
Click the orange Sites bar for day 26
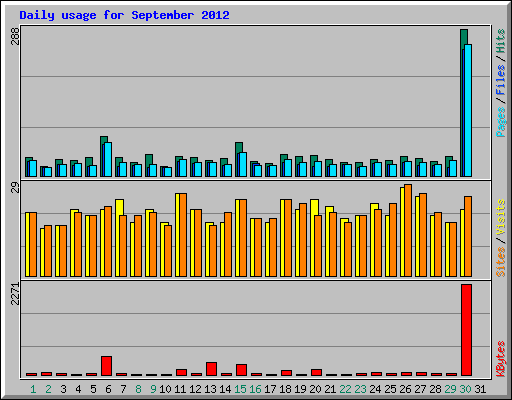(408, 230)
